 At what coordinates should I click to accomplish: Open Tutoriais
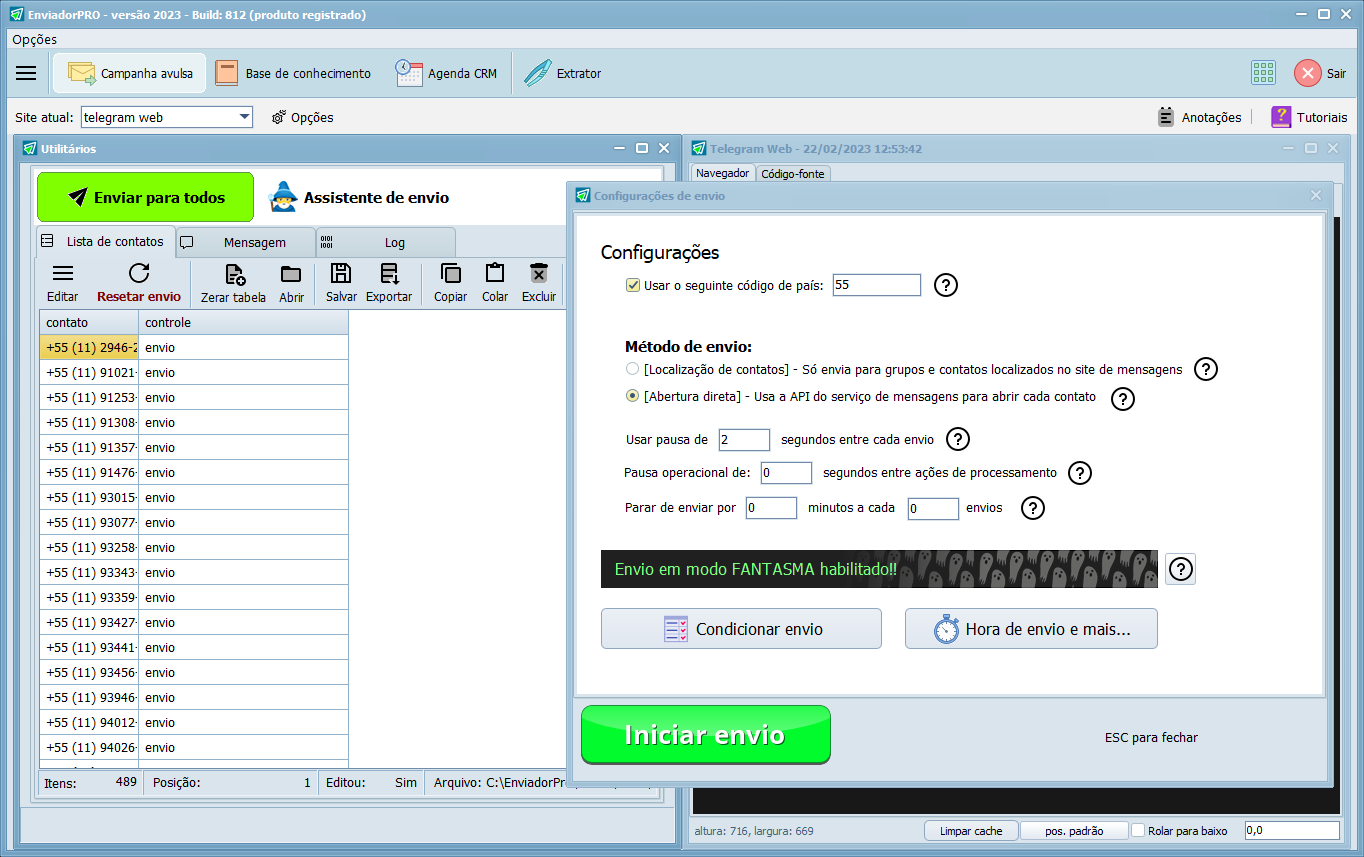(x=1309, y=117)
